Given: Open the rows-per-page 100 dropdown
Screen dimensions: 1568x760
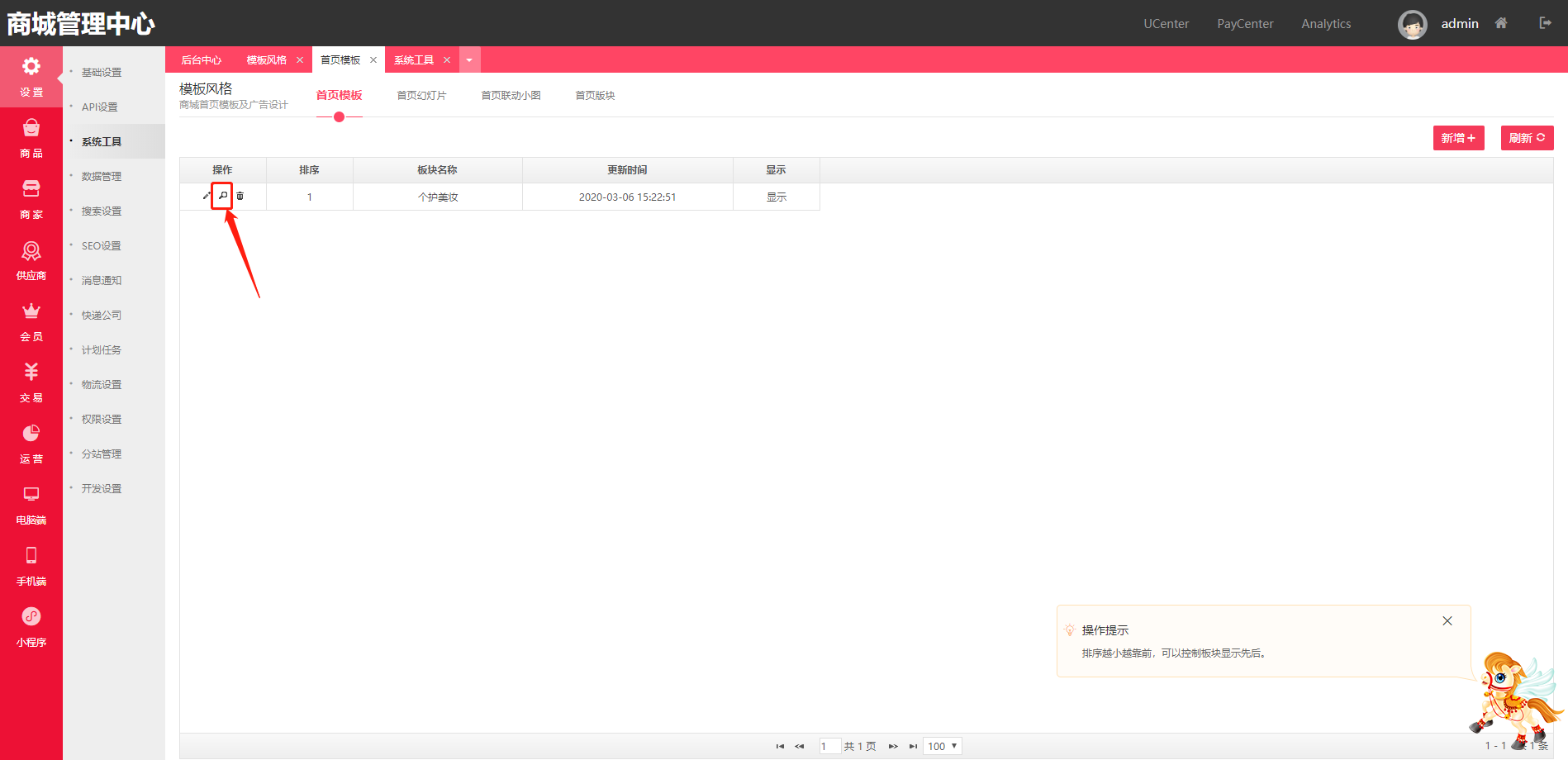Looking at the screenshot, I should [943, 746].
